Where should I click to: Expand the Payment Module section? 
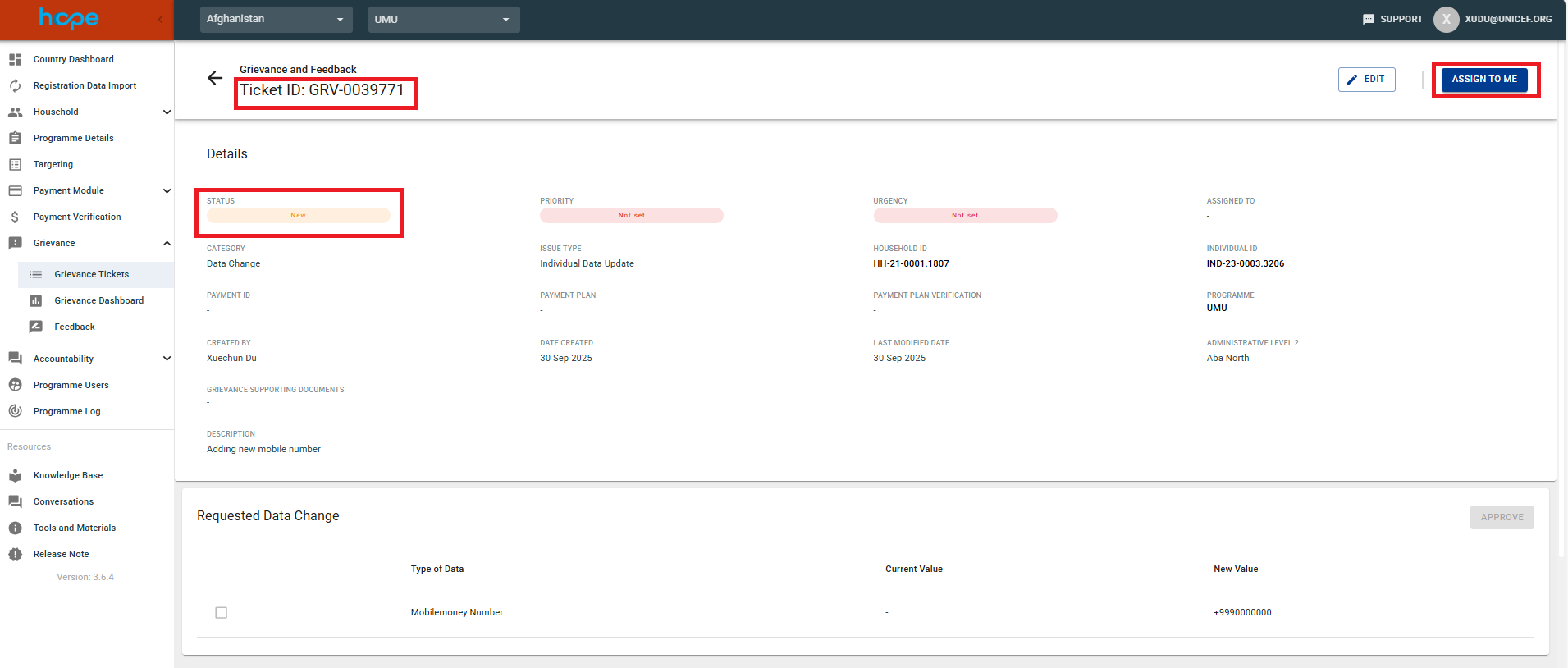[167, 190]
